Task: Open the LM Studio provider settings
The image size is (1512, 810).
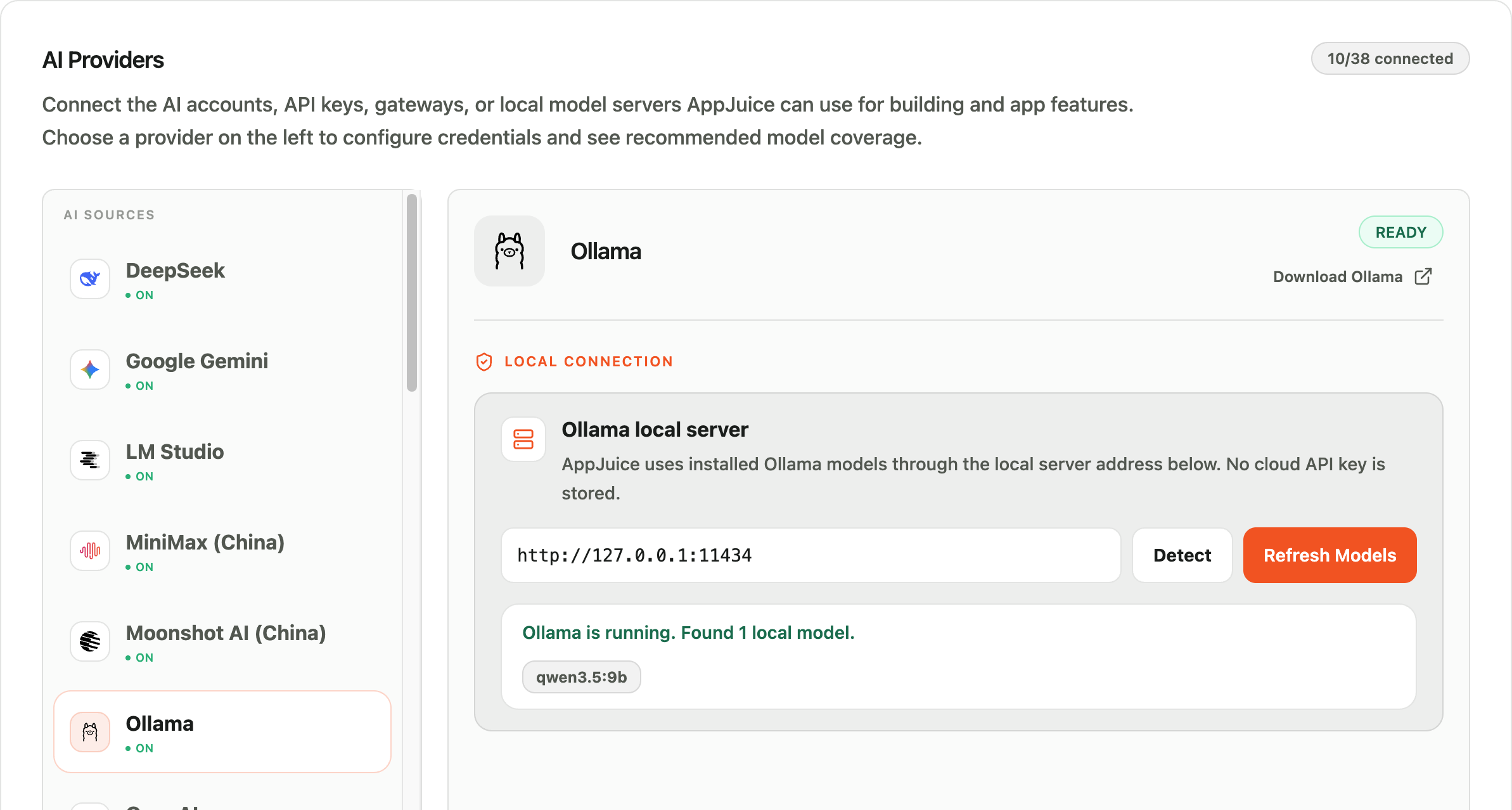Action: 222,460
